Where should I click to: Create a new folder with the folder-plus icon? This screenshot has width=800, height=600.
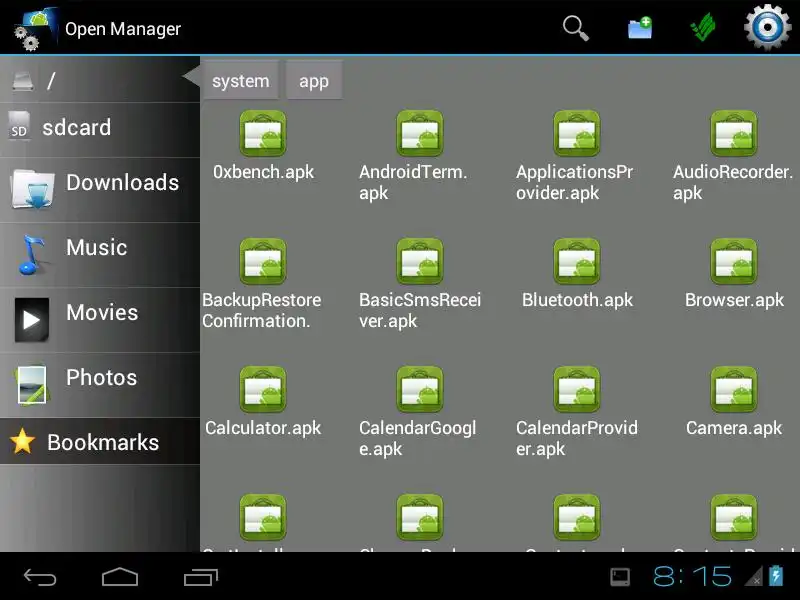point(640,28)
